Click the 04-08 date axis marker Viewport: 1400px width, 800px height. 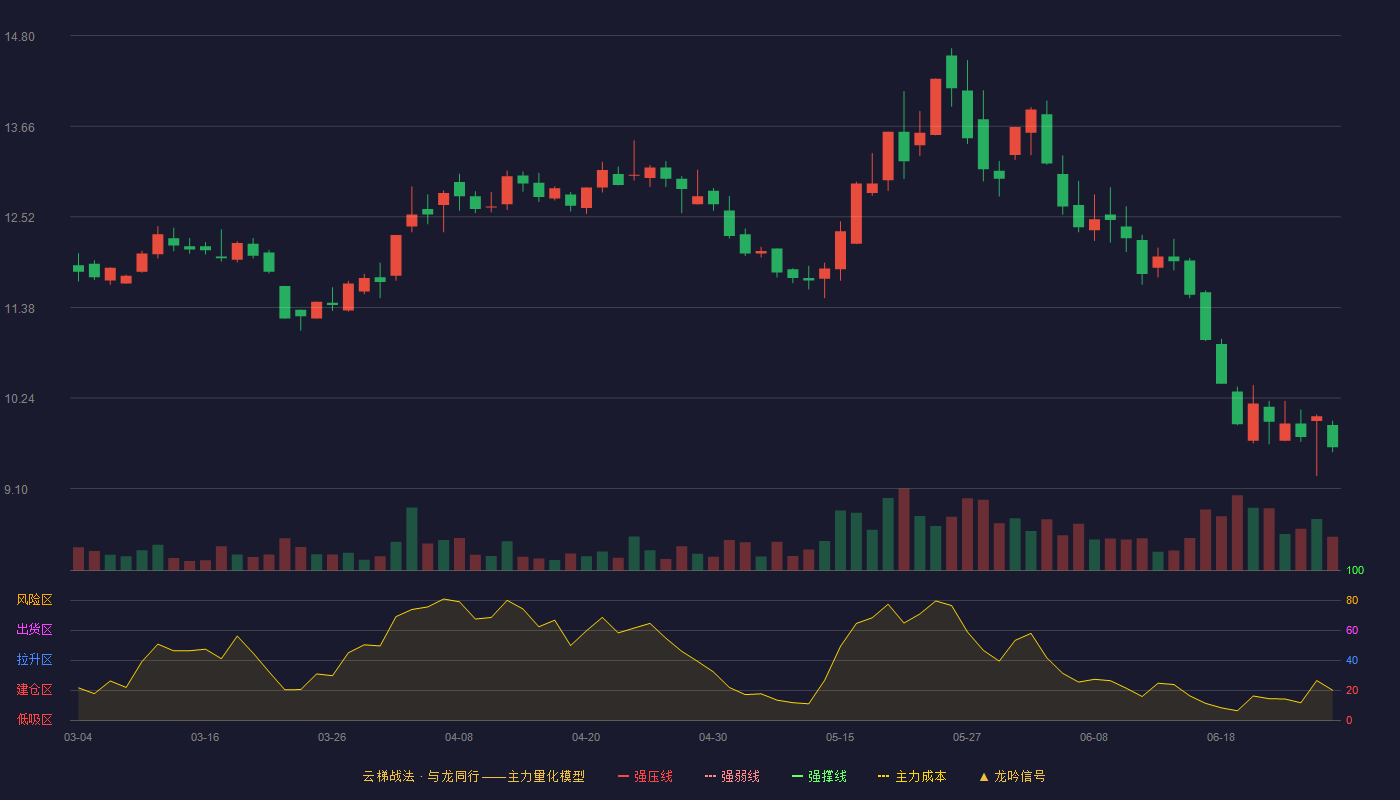click(x=459, y=737)
